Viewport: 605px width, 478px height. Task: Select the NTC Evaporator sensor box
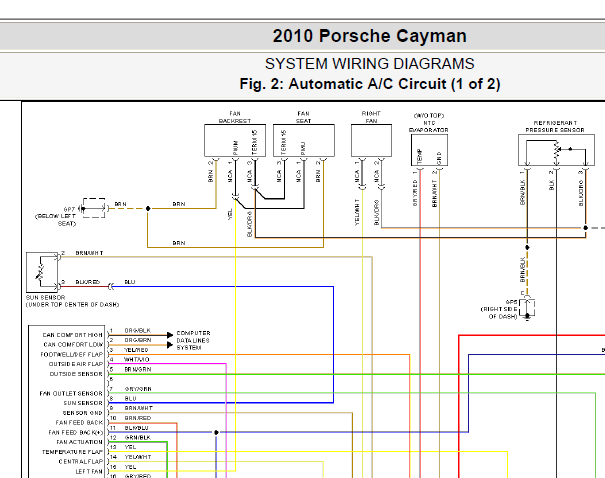(x=429, y=150)
